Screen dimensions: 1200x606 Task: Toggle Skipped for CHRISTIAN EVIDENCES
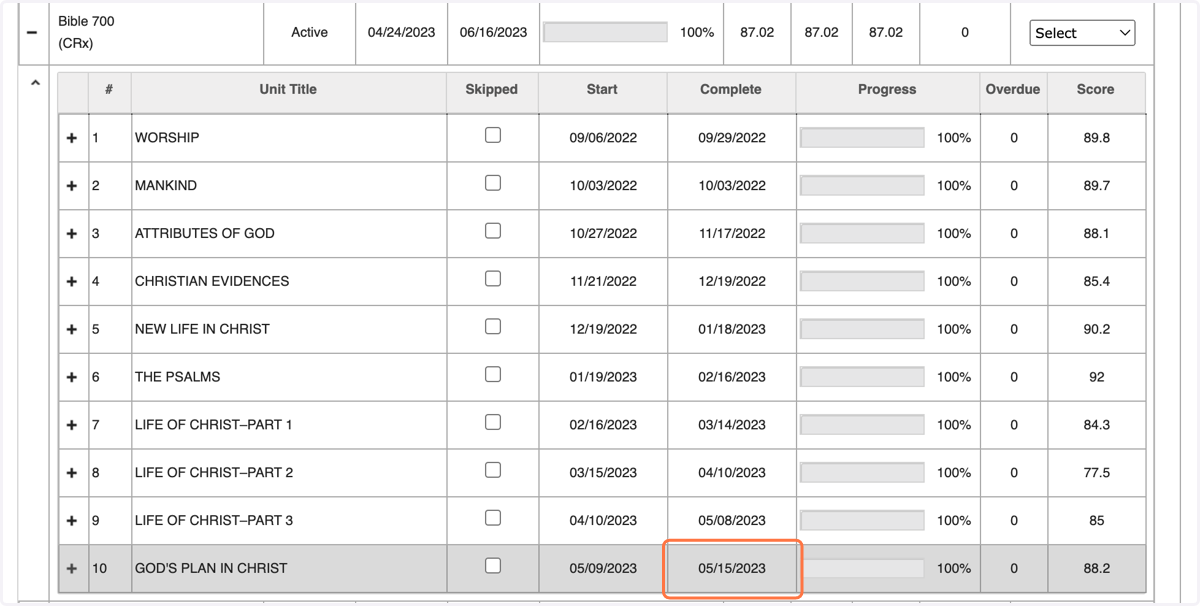coord(493,279)
